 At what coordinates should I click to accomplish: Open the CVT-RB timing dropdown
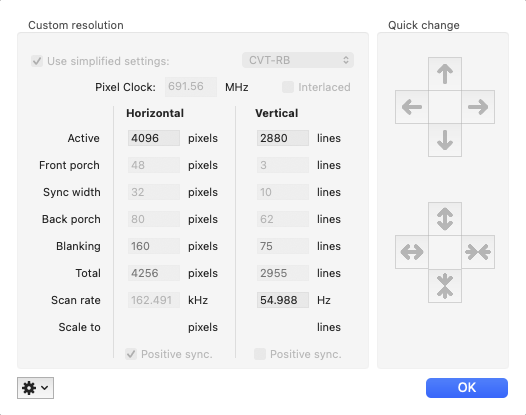pyautogui.click(x=298, y=60)
